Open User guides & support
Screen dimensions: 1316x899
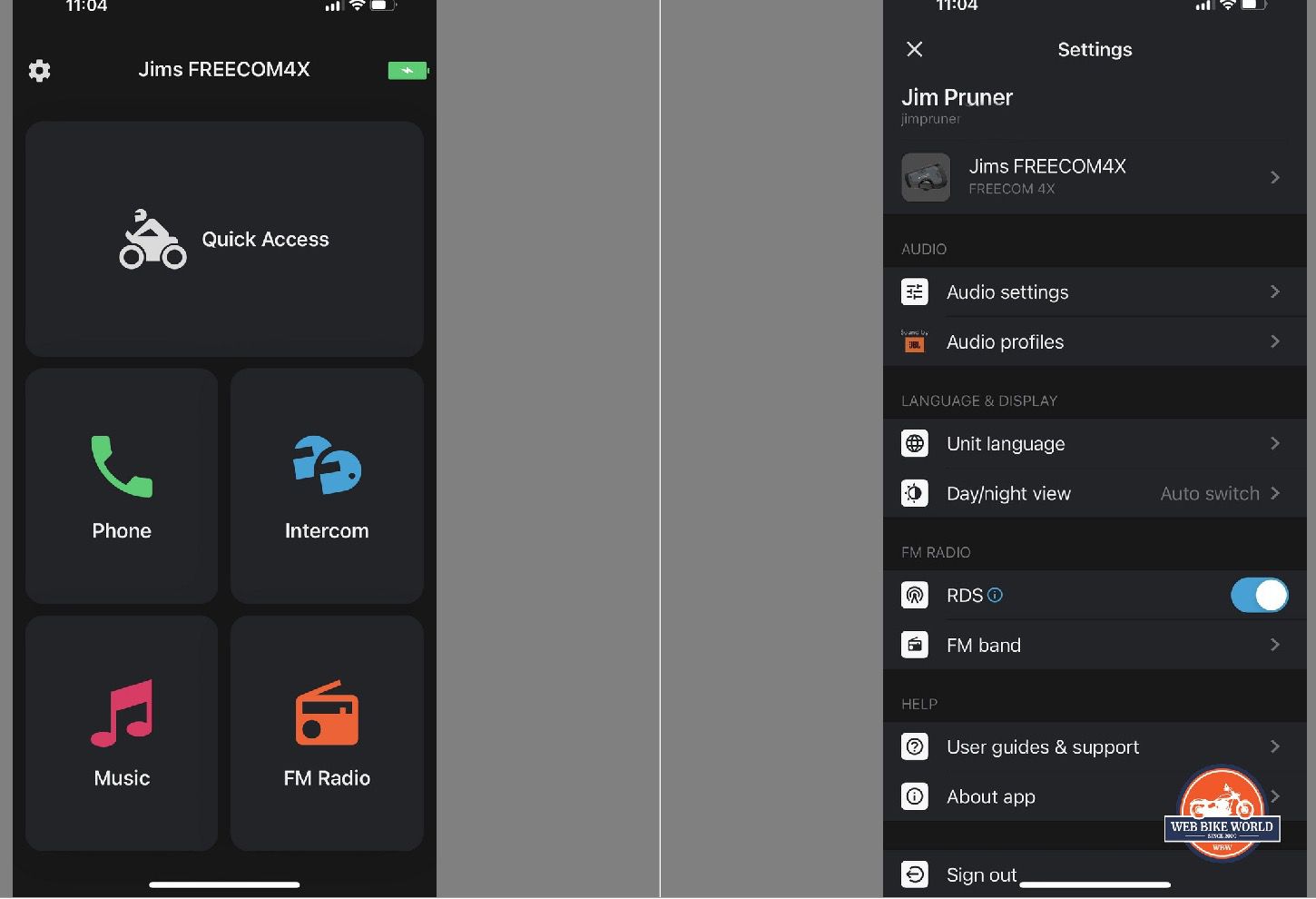pos(1095,746)
